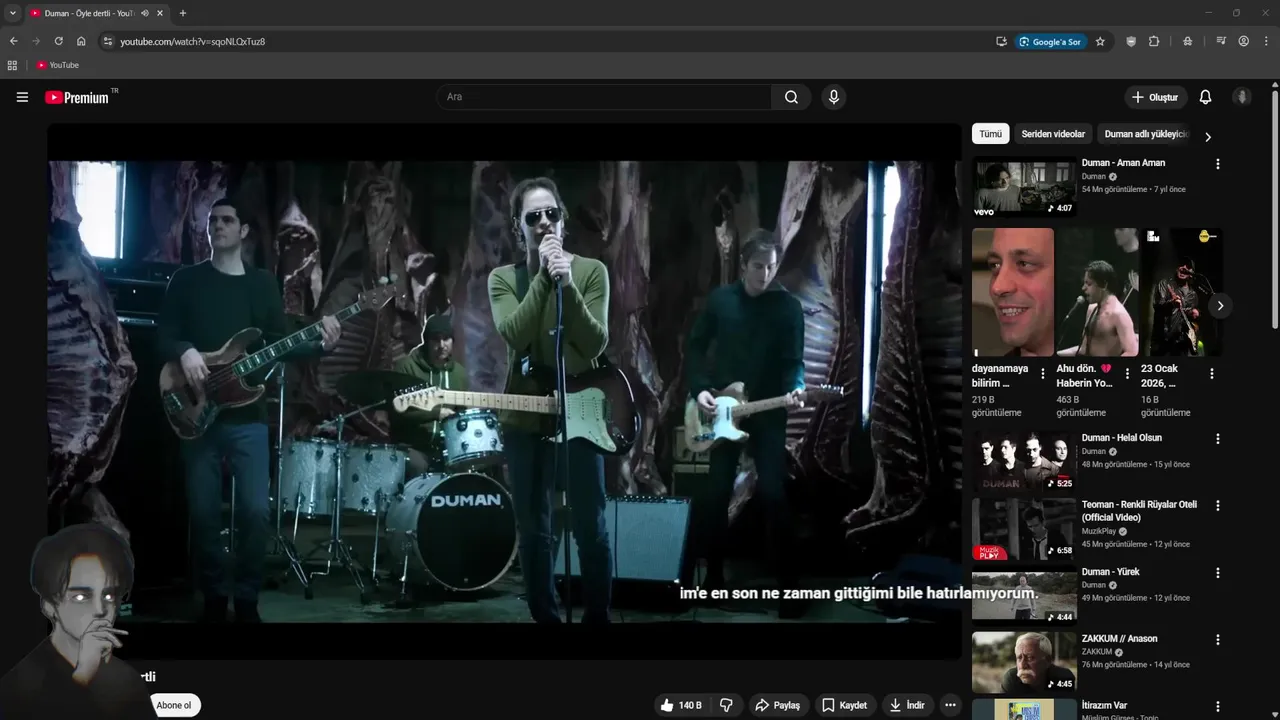
Task: Open the dayanamaya bilirim short thumbnail
Action: pyautogui.click(x=1012, y=292)
